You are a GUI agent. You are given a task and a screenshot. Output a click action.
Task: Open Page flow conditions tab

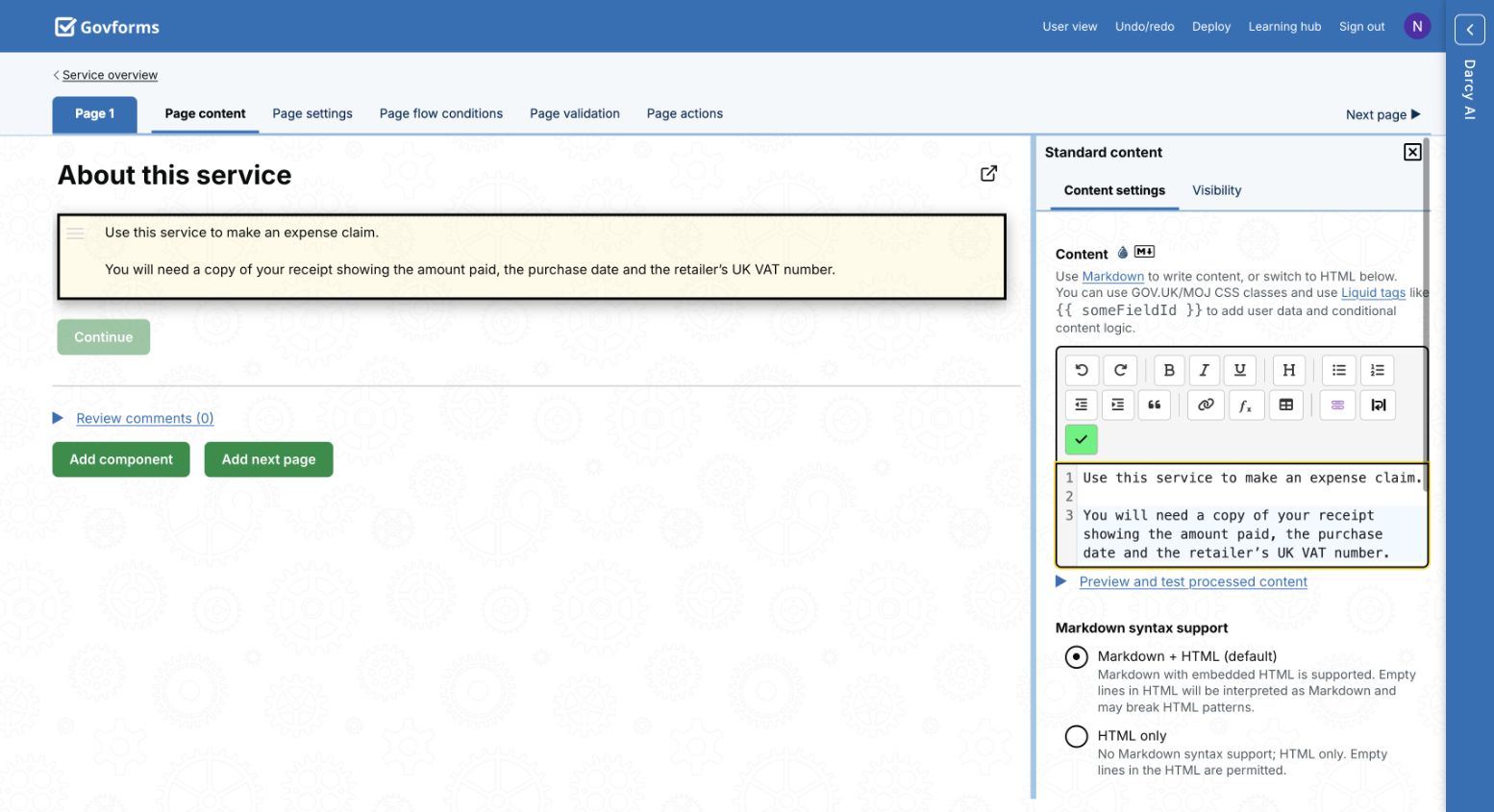coord(441,113)
